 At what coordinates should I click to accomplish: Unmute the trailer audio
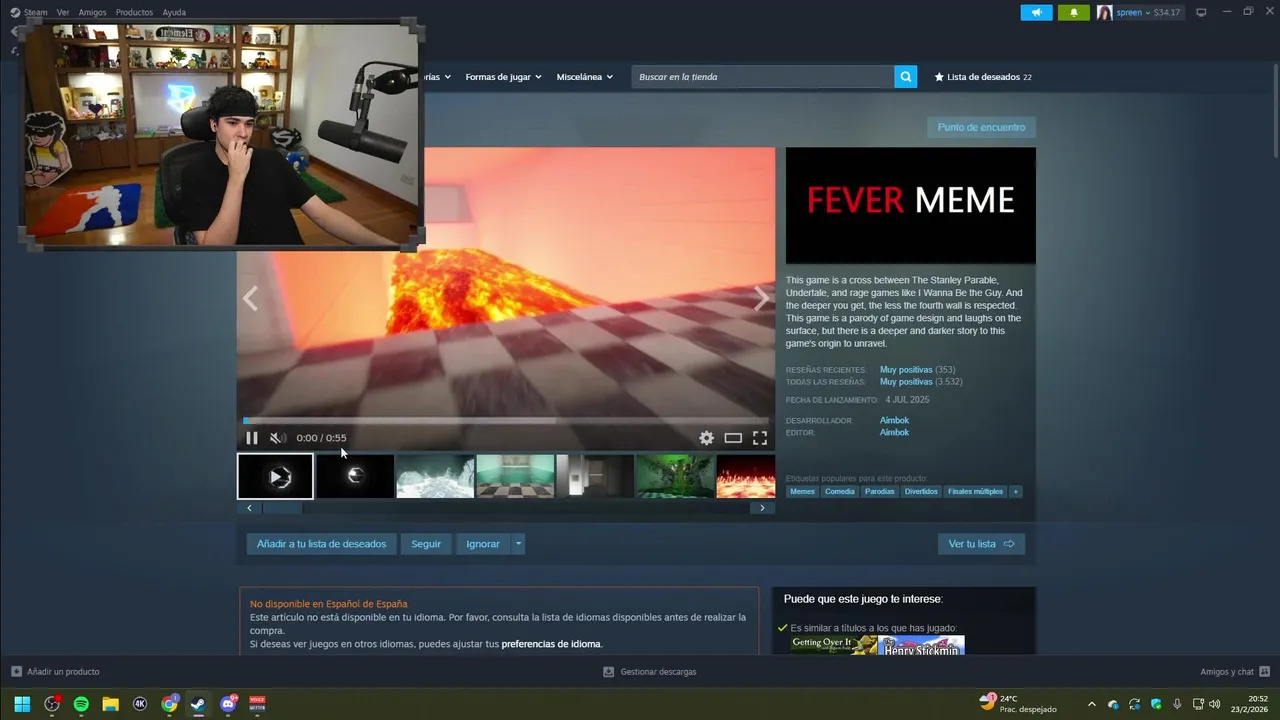(x=277, y=438)
